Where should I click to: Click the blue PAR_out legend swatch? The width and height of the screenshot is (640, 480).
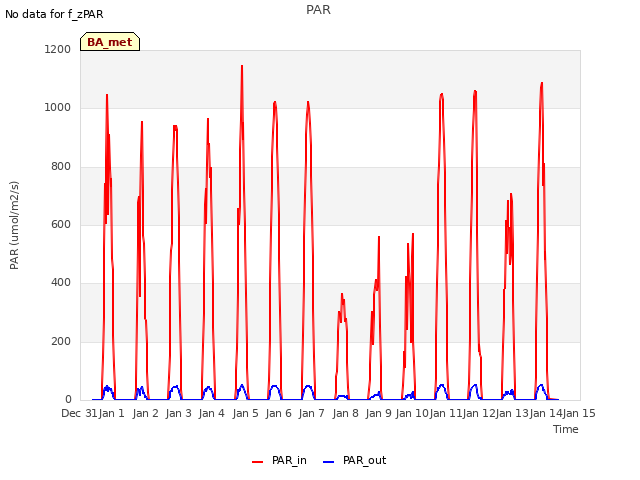[x=329, y=462]
